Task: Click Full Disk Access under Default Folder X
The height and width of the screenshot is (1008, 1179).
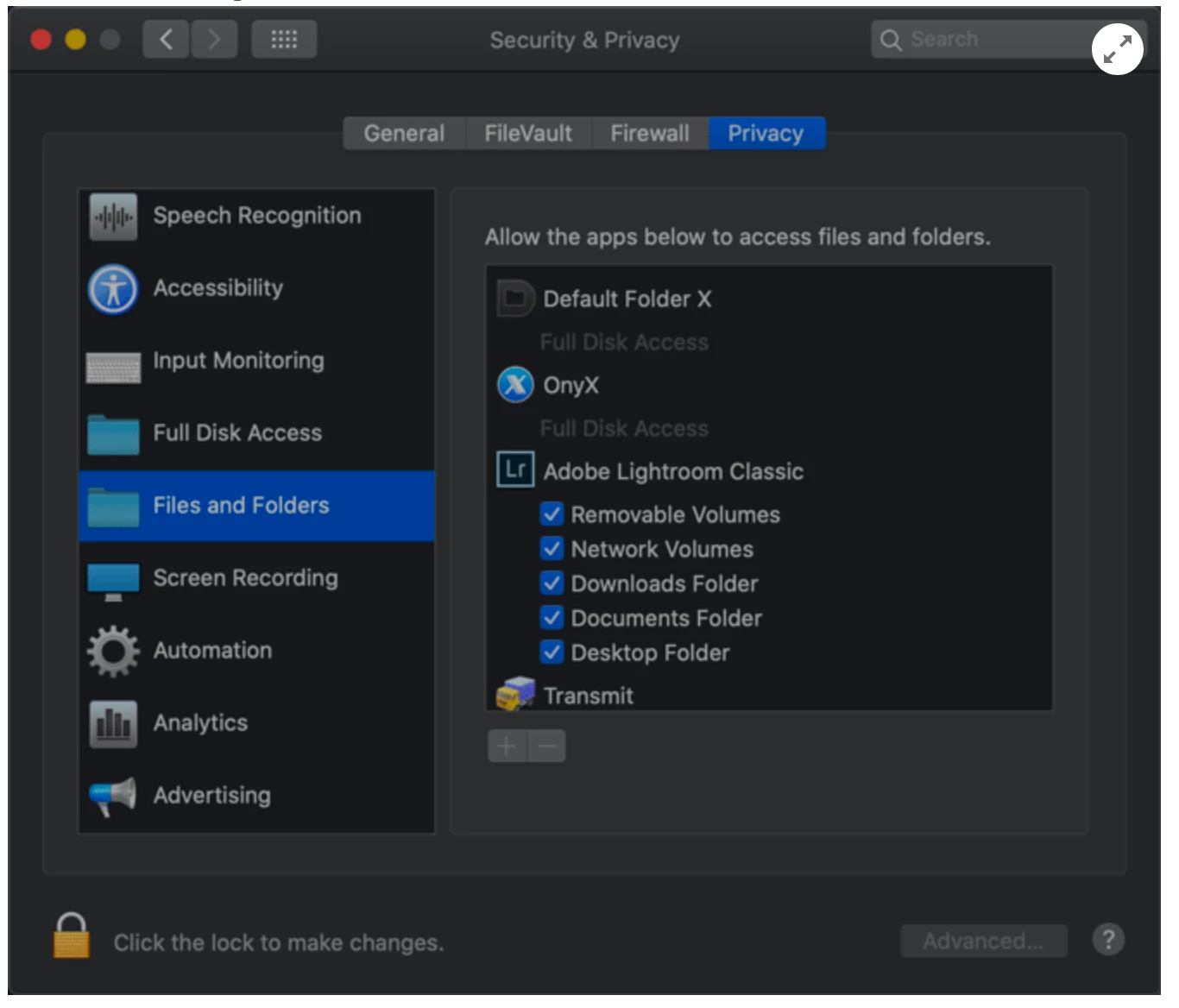Action: click(x=624, y=343)
